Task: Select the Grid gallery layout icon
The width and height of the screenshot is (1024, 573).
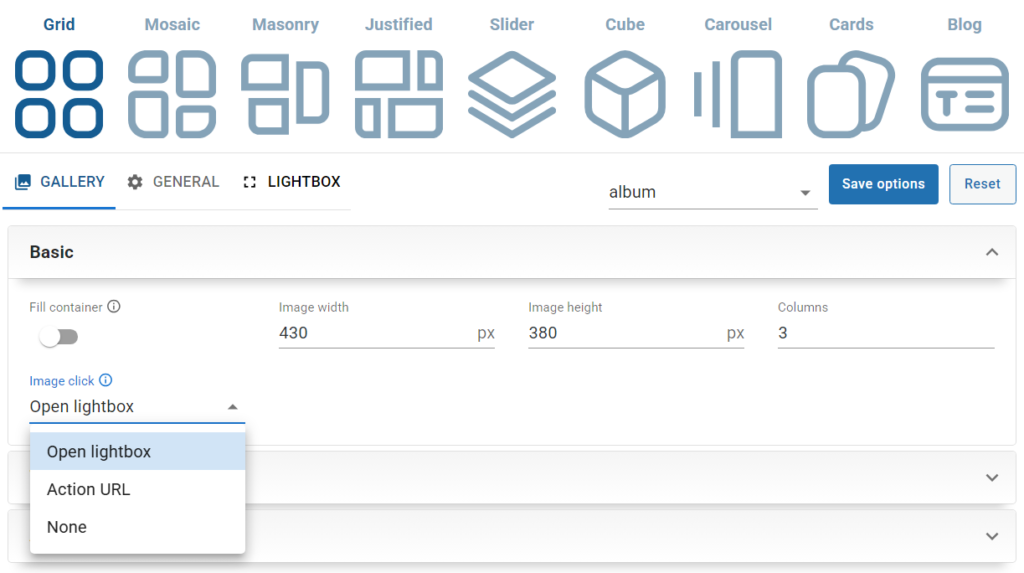Action: click(x=59, y=94)
